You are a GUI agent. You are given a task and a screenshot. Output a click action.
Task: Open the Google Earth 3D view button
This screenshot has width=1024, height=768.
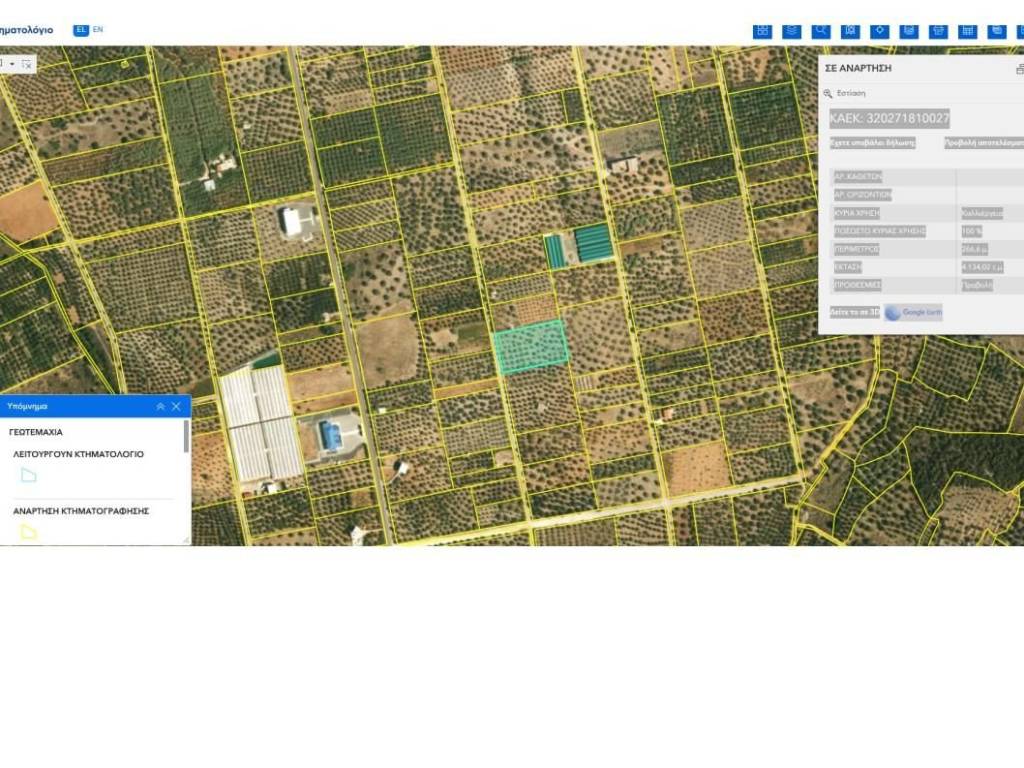(x=913, y=312)
